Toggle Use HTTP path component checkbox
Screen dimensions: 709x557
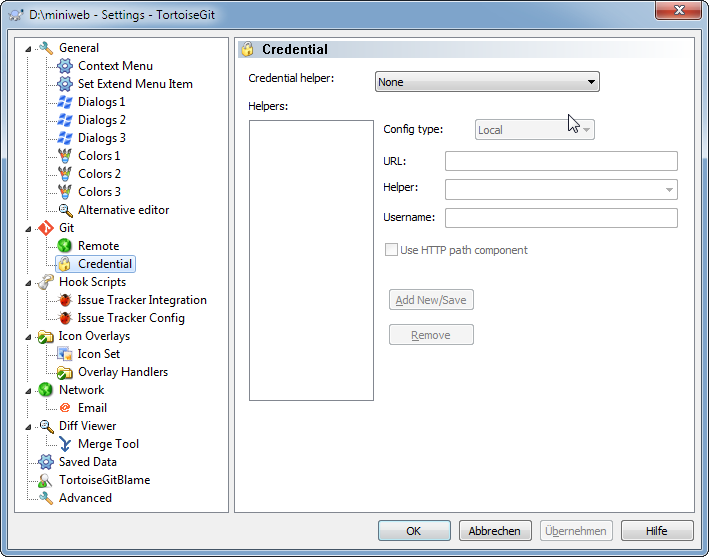tap(391, 250)
